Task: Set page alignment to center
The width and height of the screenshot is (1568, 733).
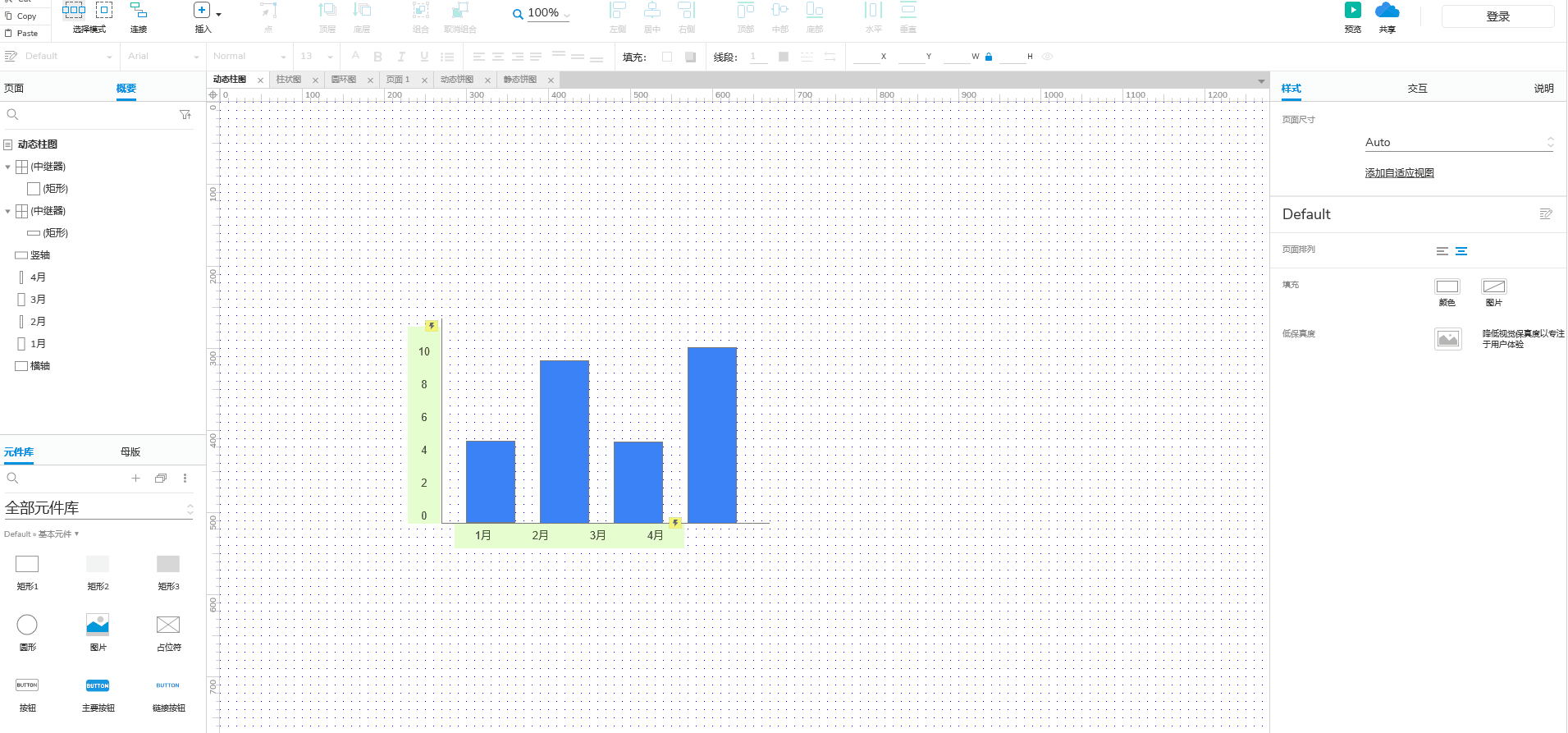Action: (x=1461, y=251)
